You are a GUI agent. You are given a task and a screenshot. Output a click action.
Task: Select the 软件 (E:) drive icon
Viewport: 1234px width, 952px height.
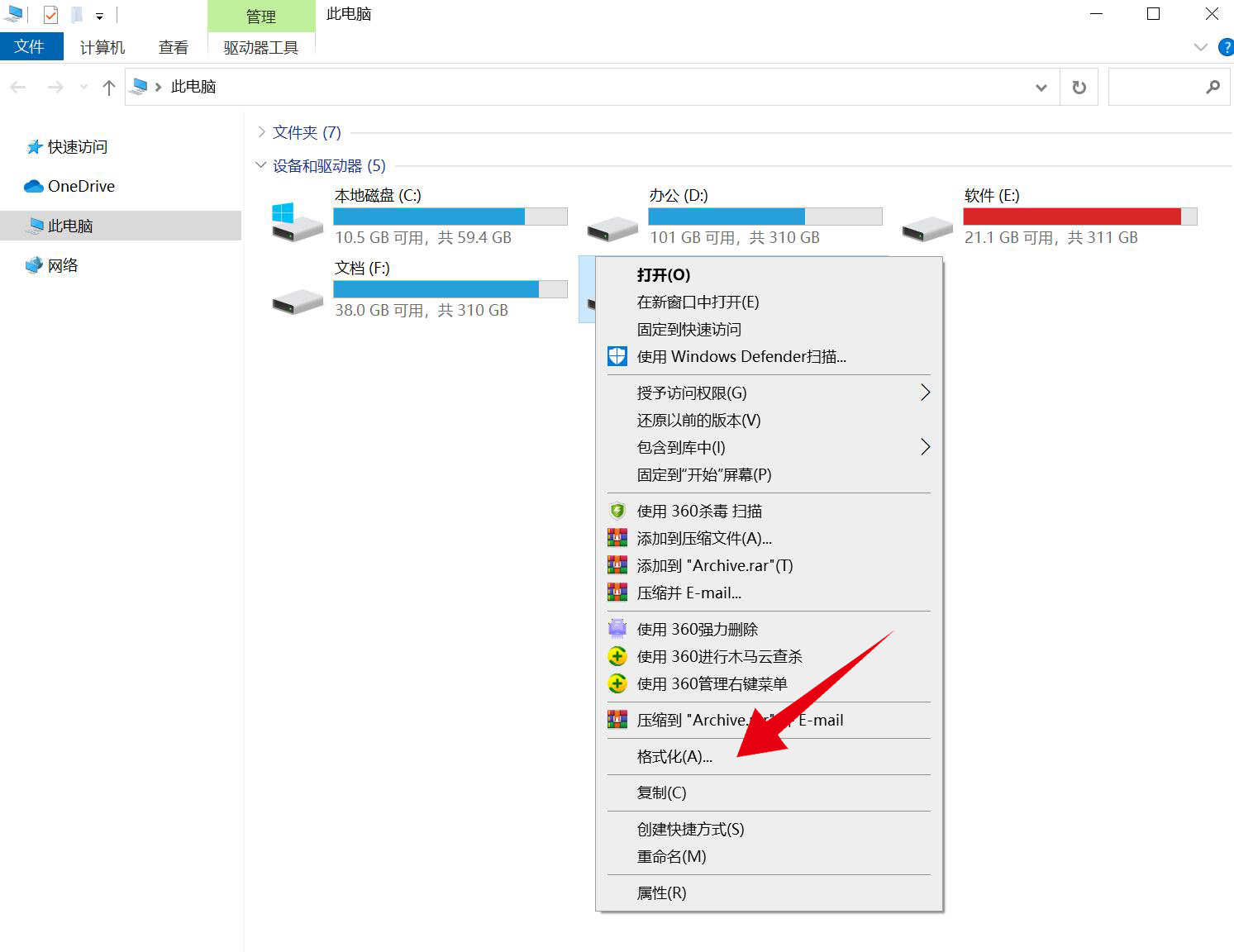pos(927,228)
